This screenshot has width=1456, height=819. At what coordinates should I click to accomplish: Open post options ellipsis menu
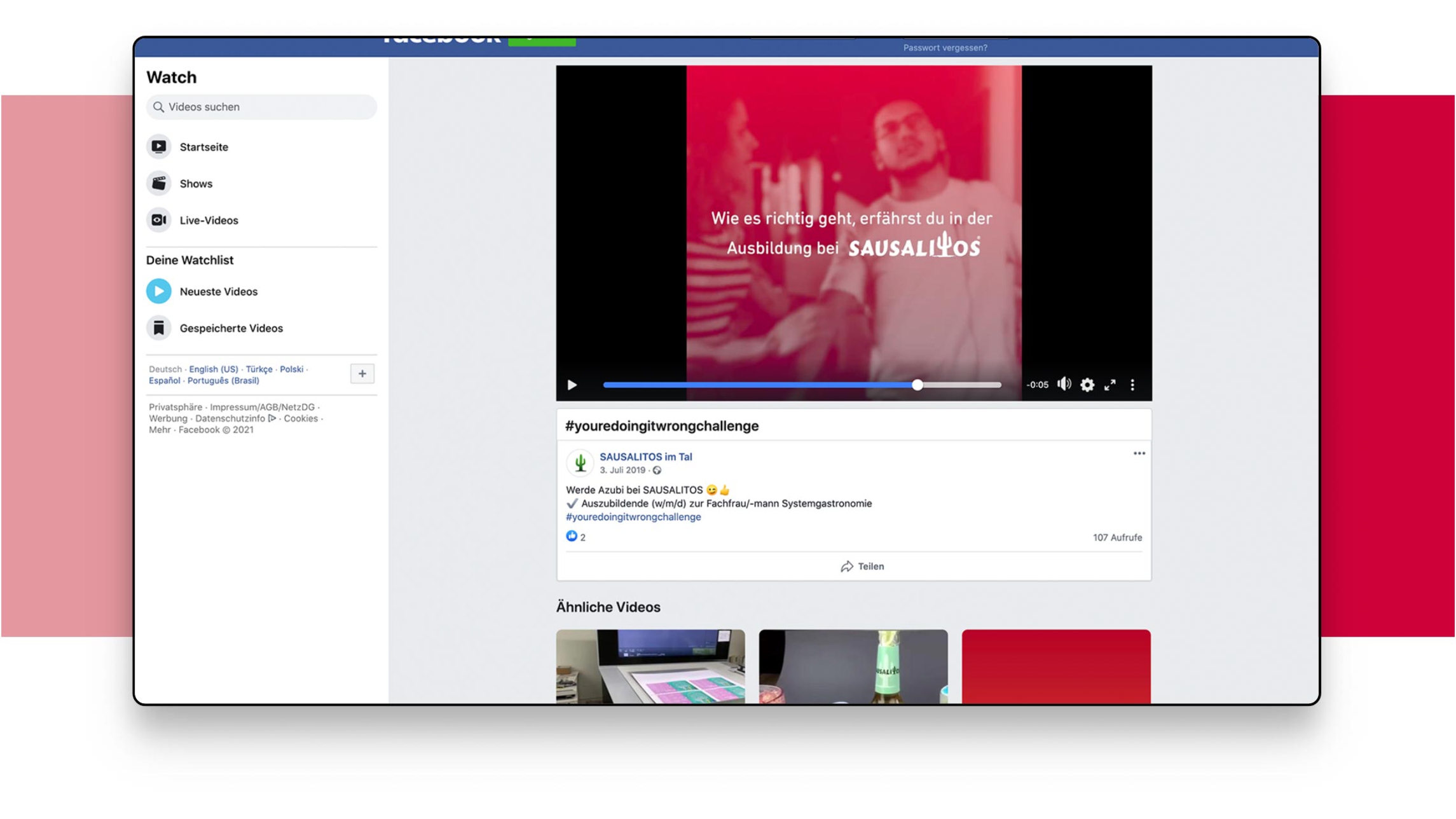[x=1139, y=453]
